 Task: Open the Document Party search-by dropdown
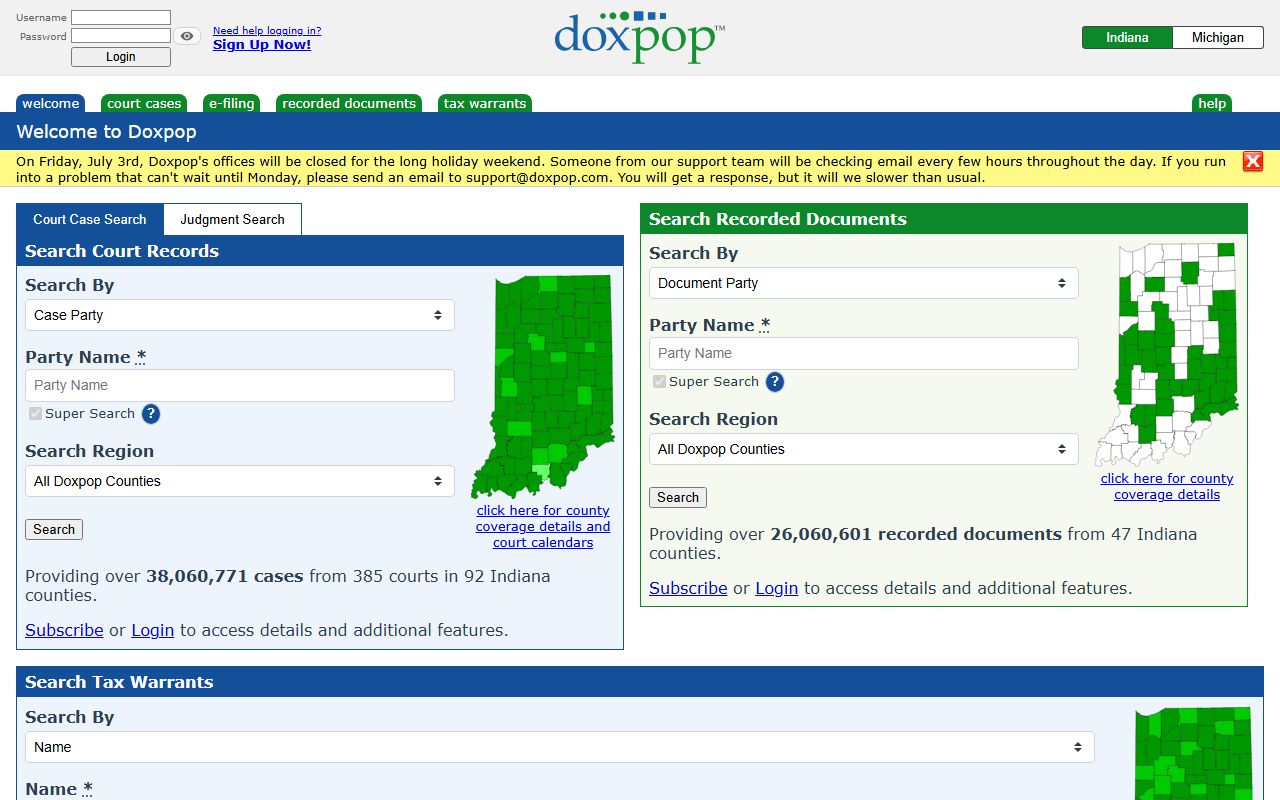pyautogui.click(x=864, y=283)
